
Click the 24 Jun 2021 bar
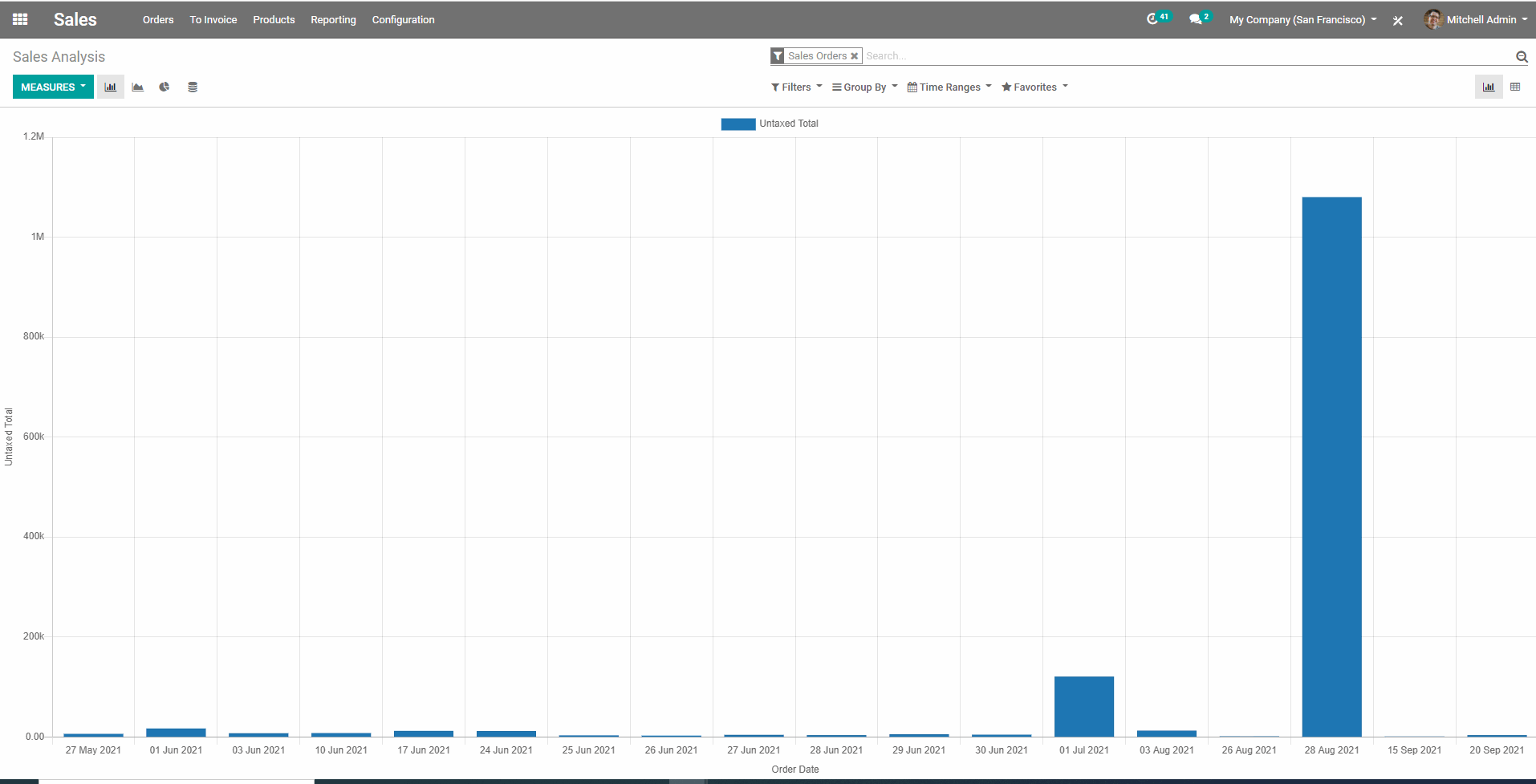pyautogui.click(x=506, y=733)
